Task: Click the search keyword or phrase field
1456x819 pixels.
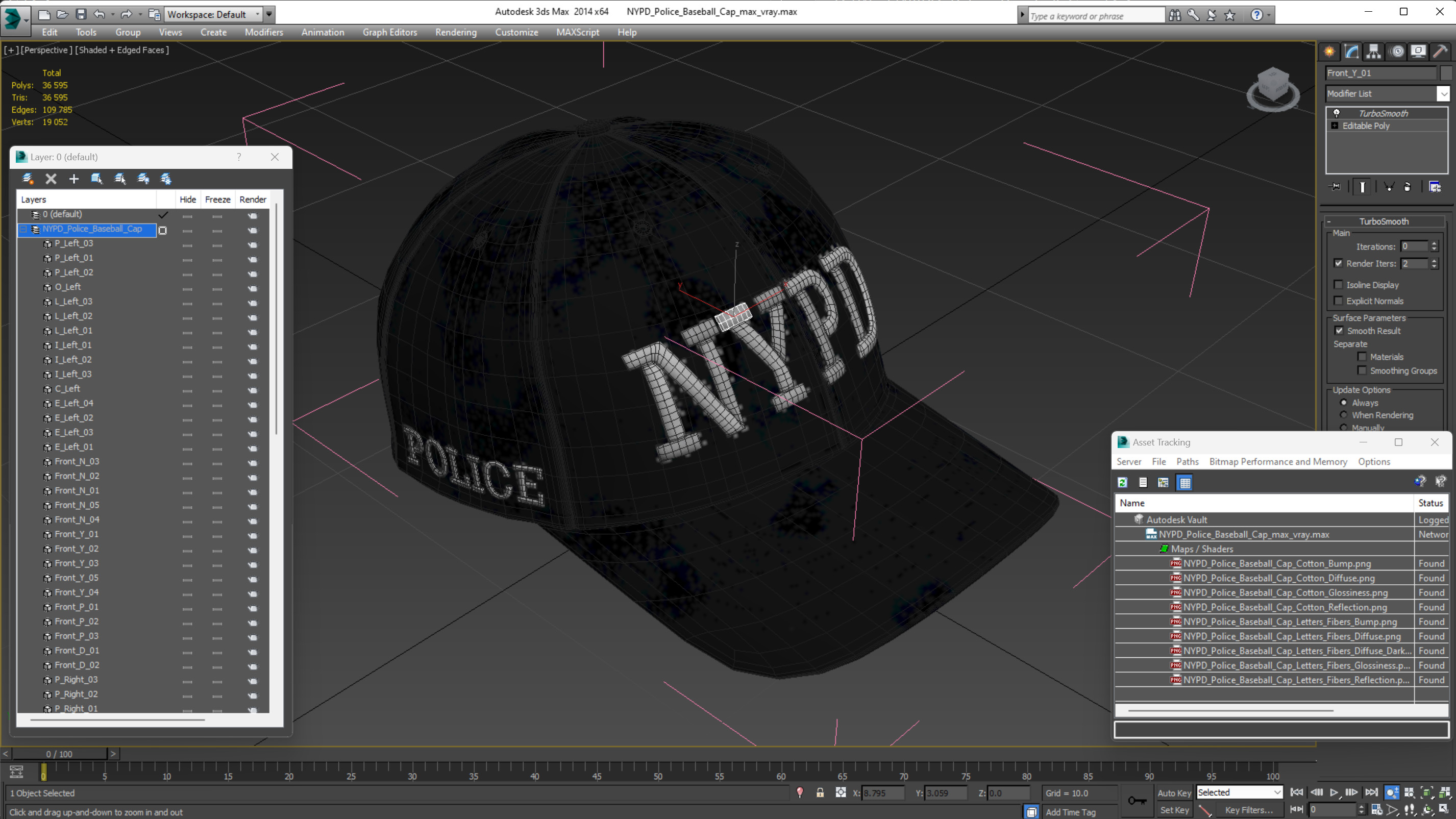Action: tap(1096, 16)
